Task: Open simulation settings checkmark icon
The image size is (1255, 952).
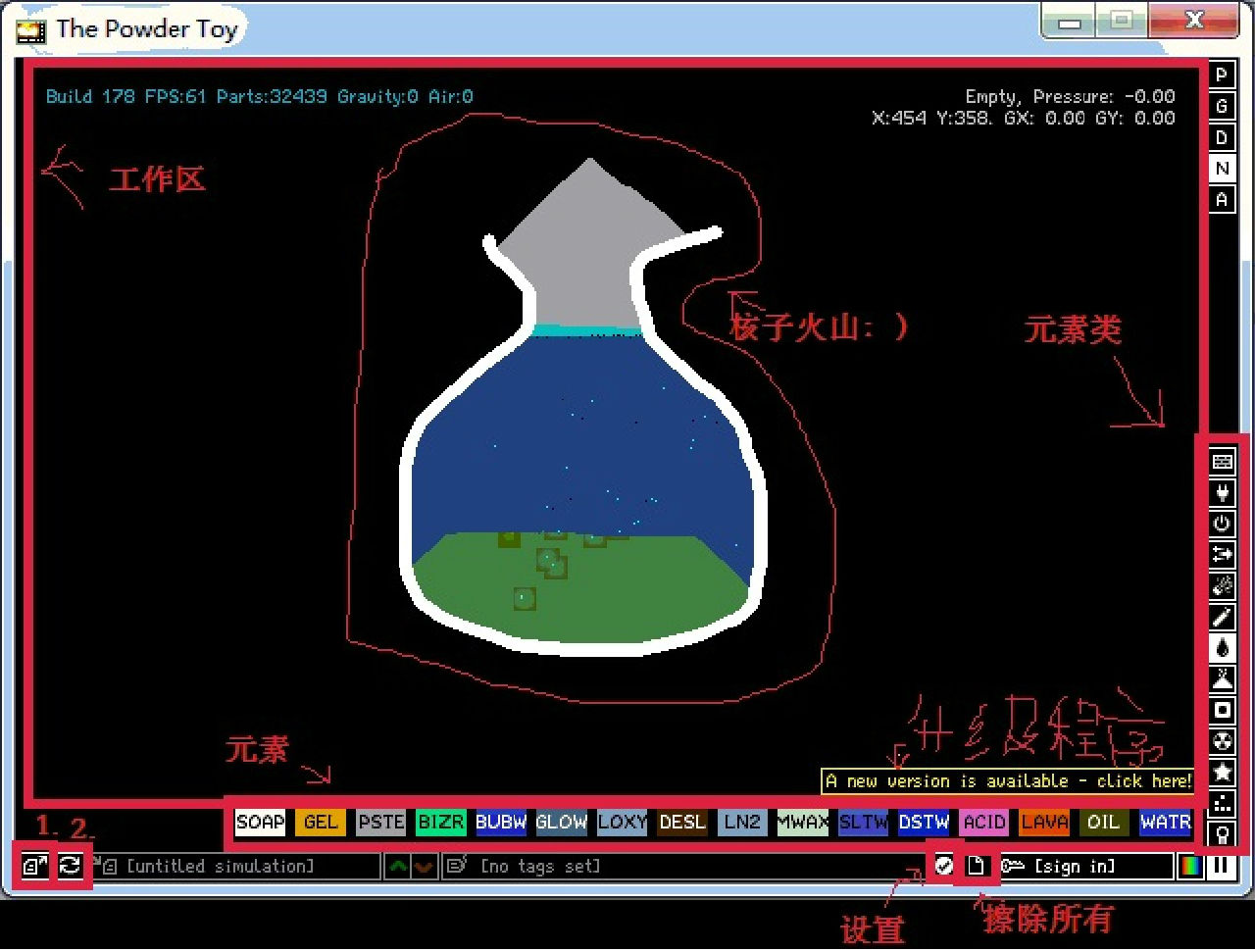Action: pyautogui.click(x=944, y=866)
